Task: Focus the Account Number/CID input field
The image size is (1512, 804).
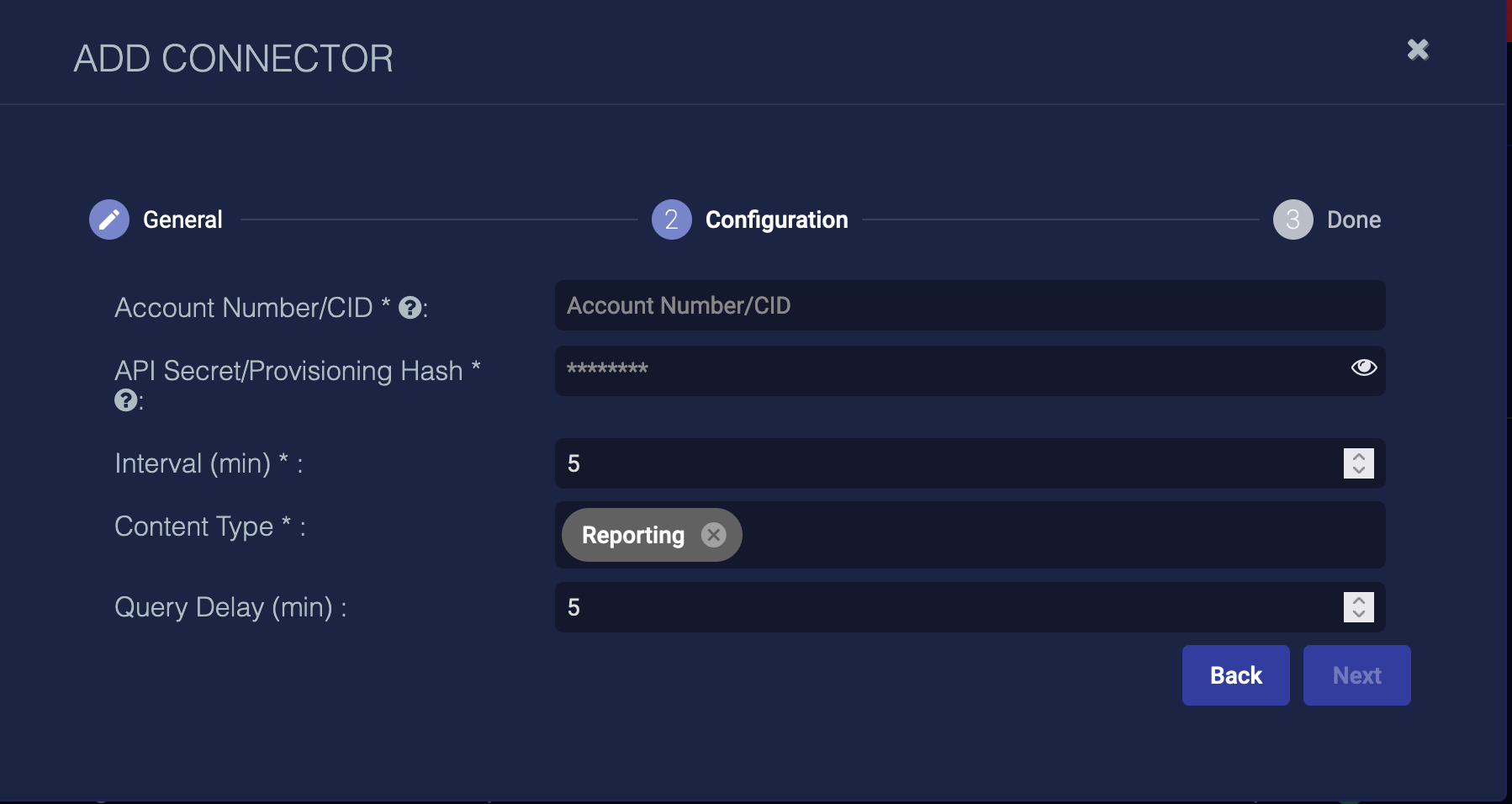Action: [969, 305]
